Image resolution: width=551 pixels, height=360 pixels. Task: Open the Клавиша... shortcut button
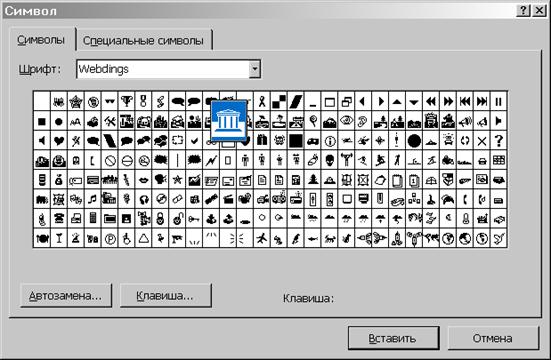(x=165, y=296)
